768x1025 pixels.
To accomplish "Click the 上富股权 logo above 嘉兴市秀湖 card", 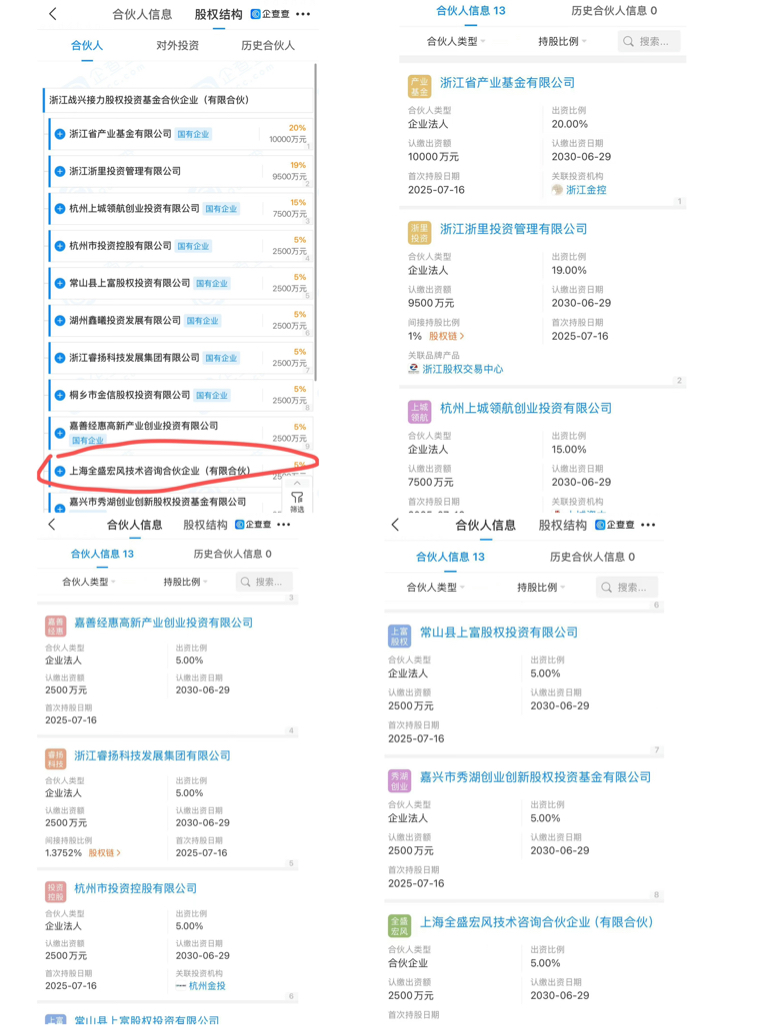I will 399,636.
